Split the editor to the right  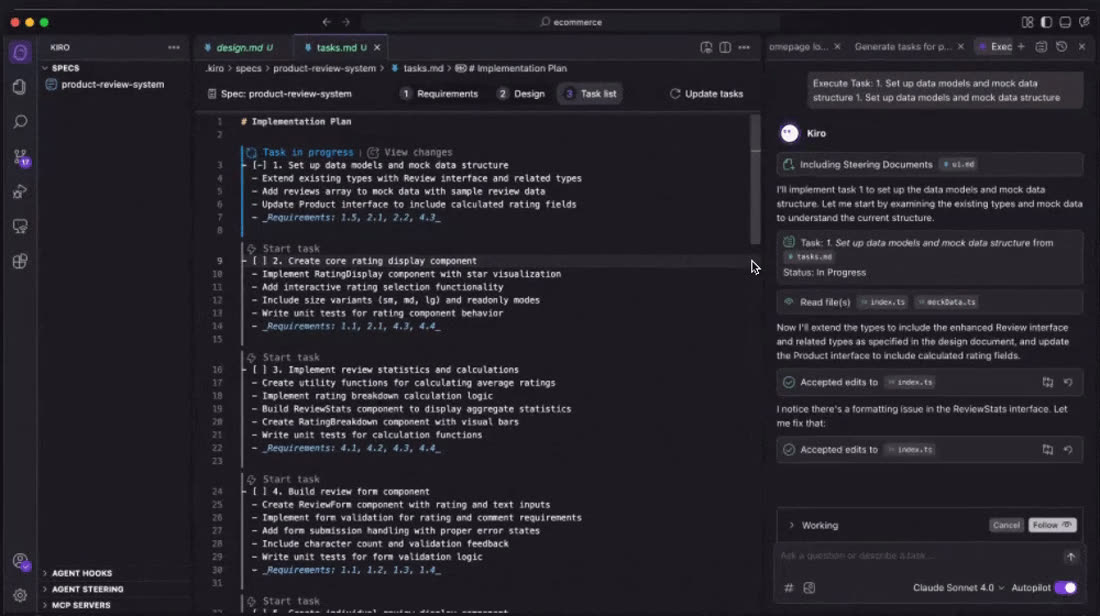(x=725, y=48)
